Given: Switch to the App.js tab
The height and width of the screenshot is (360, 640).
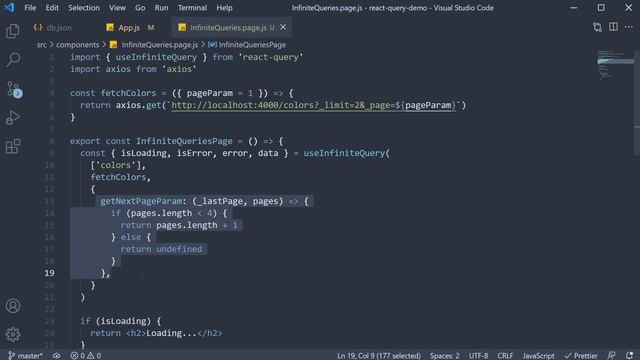Looking at the screenshot, I should click(x=129, y=27).
